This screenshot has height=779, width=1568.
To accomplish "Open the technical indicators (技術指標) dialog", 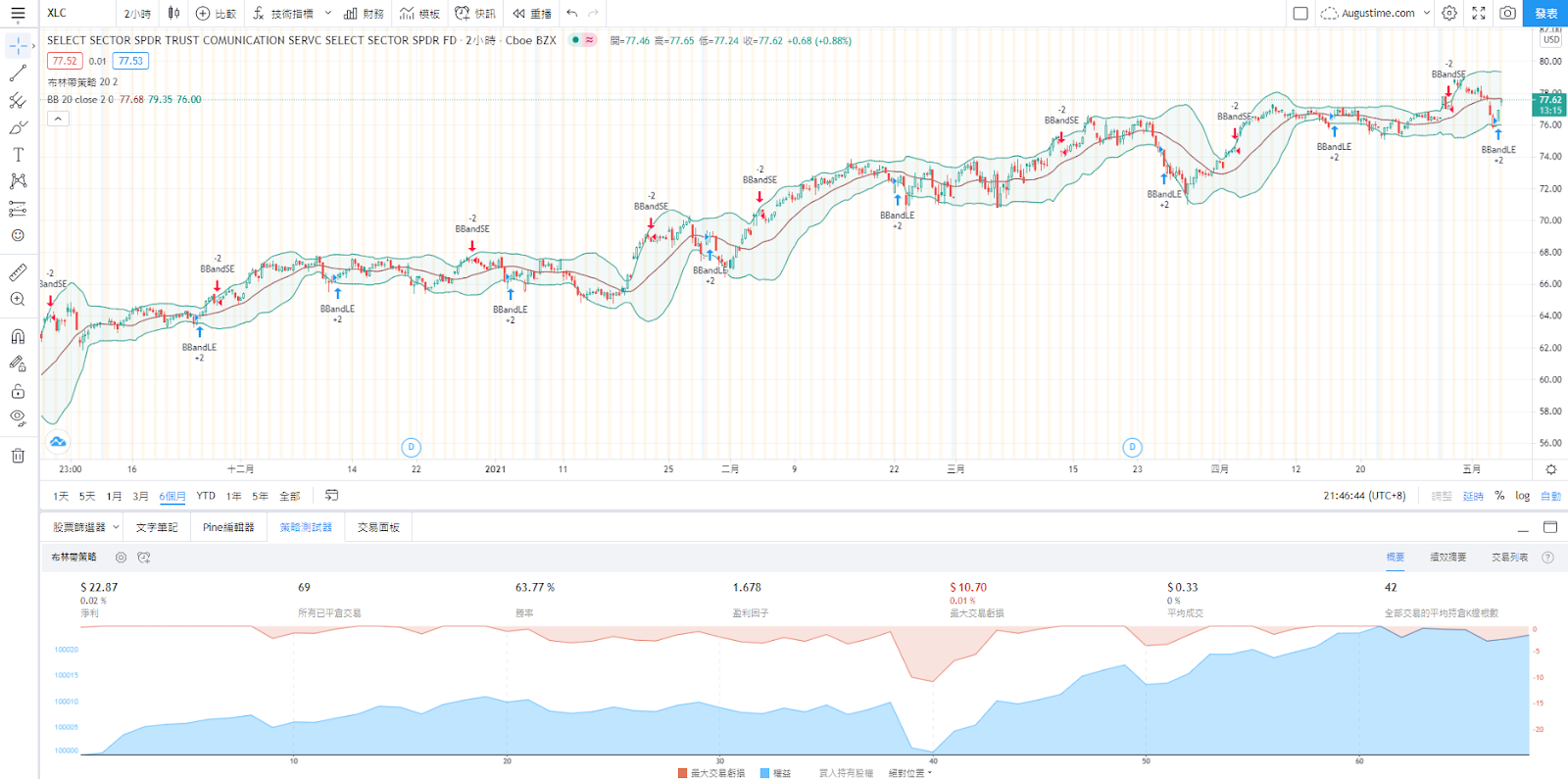I will (283, 13).
